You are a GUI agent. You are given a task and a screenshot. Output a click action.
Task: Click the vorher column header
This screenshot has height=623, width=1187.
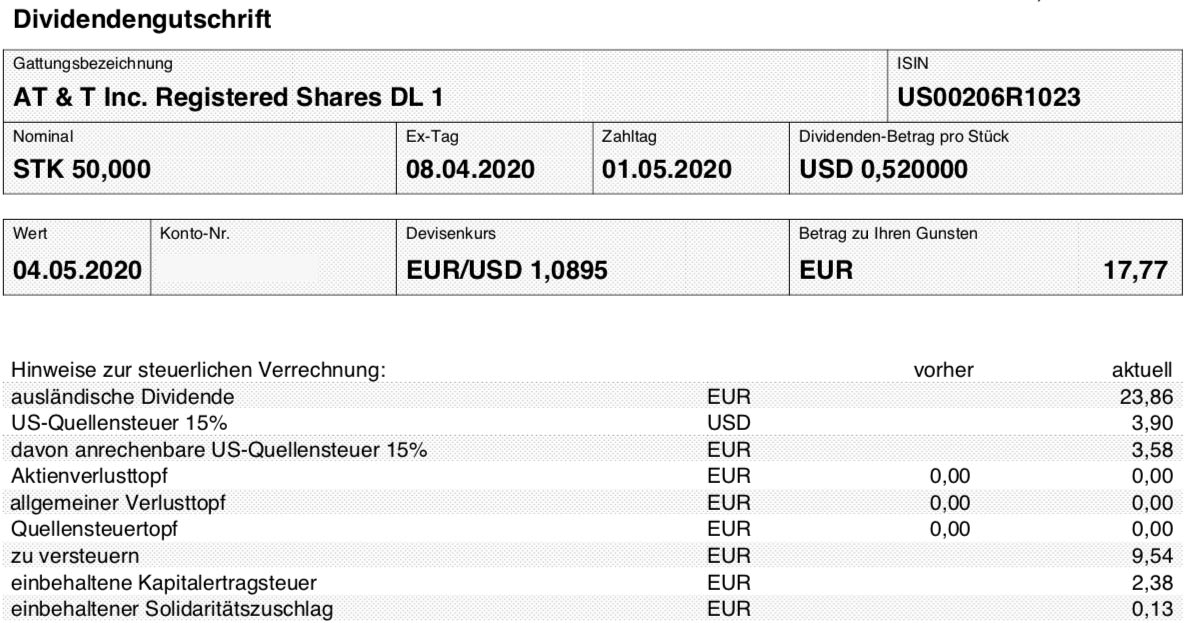[943, 370]
